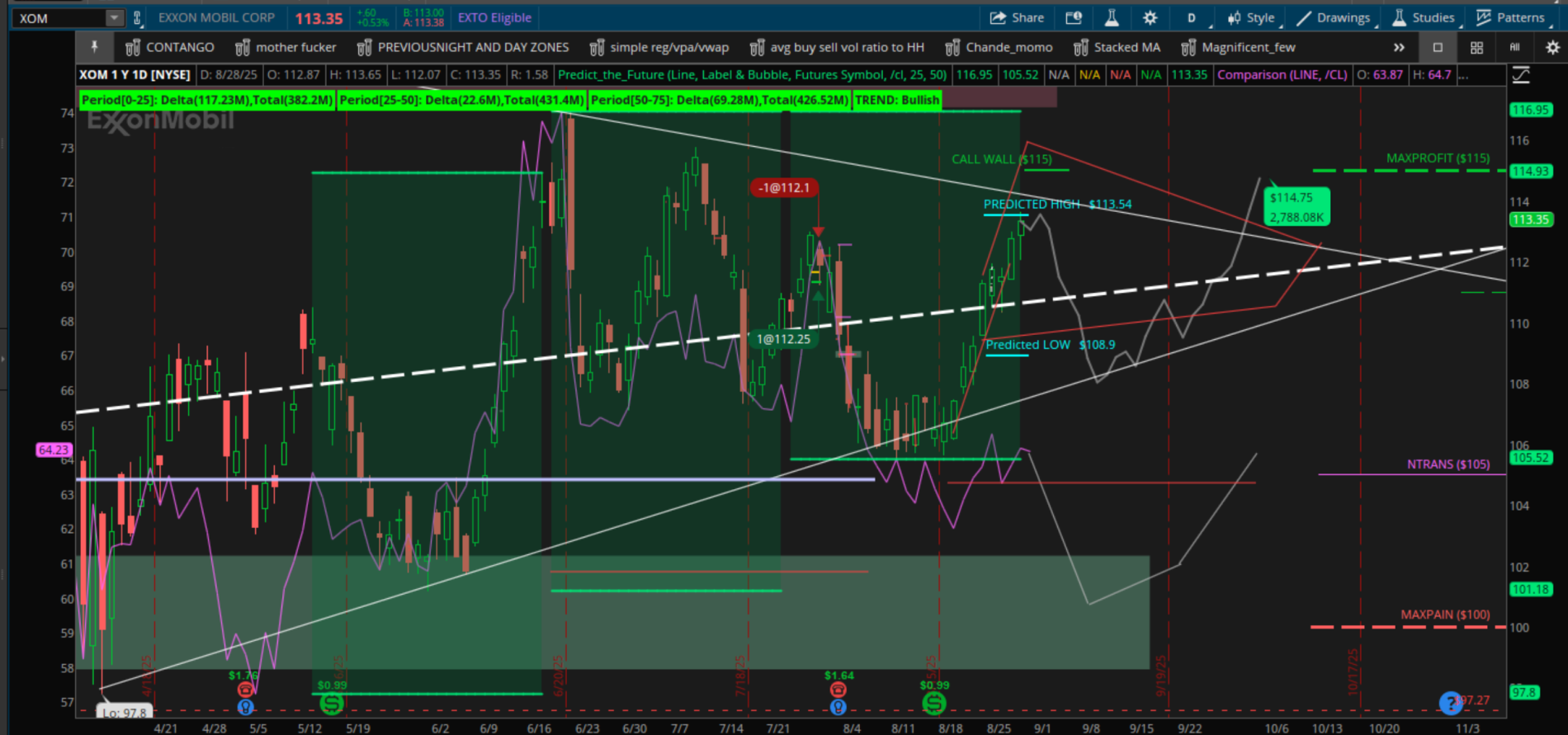Screen dimensions: 1568x735
Task: Load the CONTANGO study set
Action: [180, 48]
